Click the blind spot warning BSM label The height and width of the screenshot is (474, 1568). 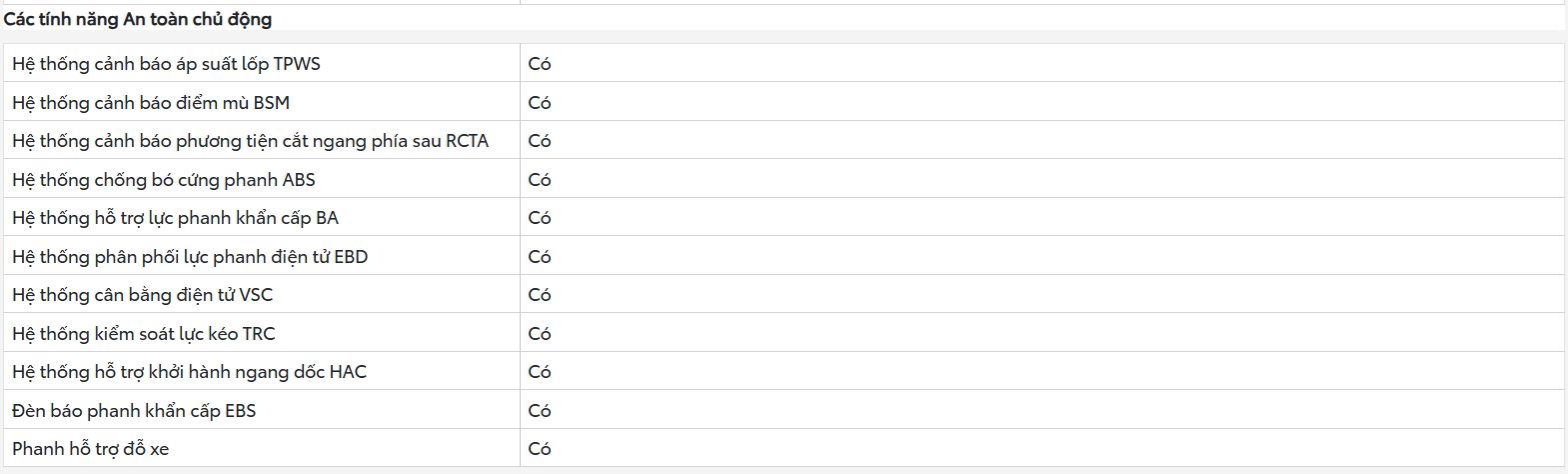tap(151, 102)
